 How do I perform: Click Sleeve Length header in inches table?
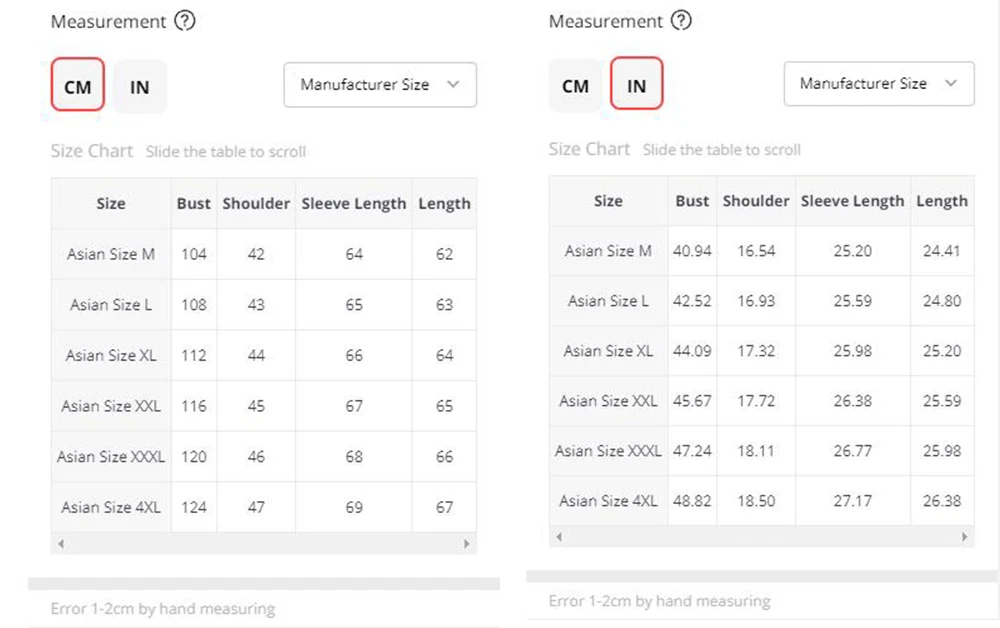click(852, 201)
